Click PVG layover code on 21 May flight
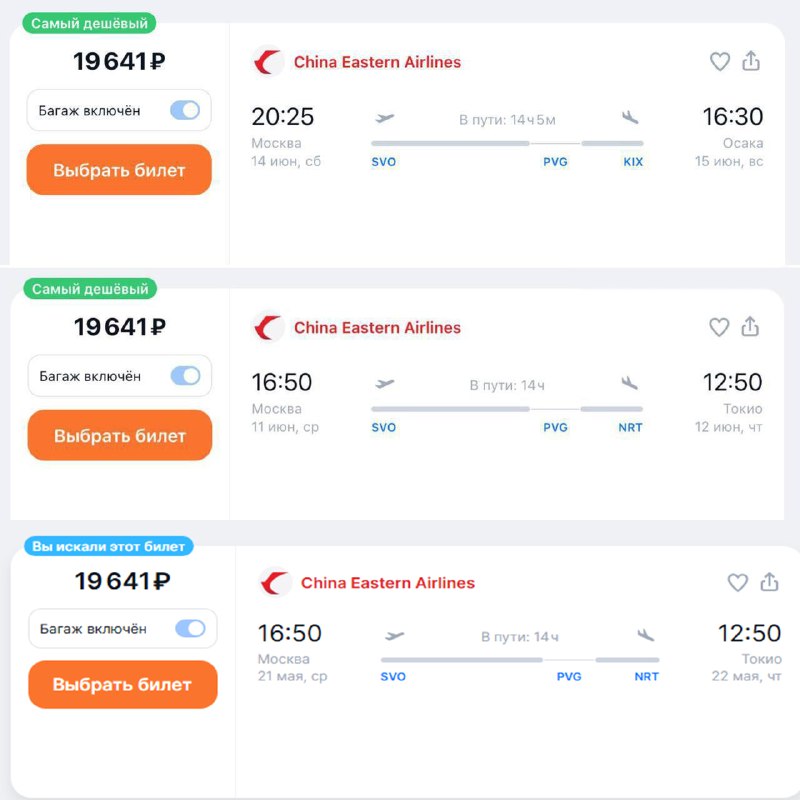 [569, 677]
